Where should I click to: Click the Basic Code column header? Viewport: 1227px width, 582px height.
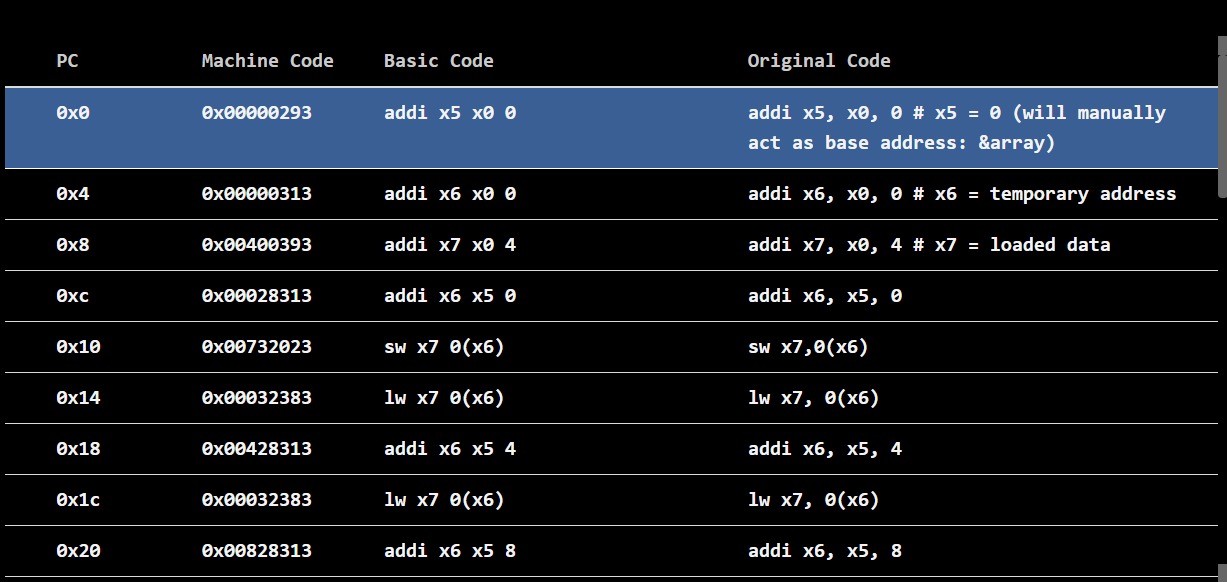(438, 61)
